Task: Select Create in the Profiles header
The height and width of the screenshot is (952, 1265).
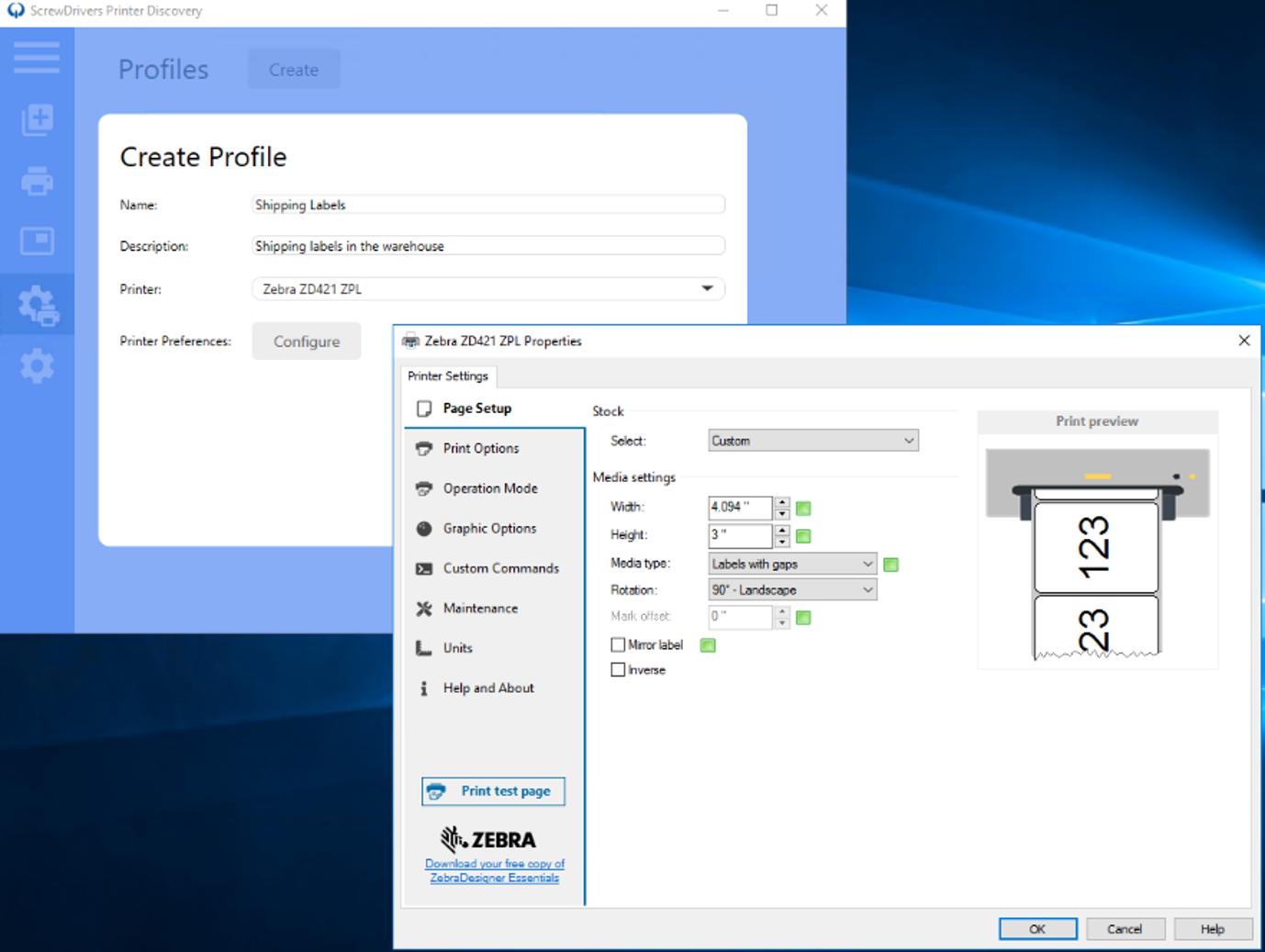Action: [x=293, y=69]
